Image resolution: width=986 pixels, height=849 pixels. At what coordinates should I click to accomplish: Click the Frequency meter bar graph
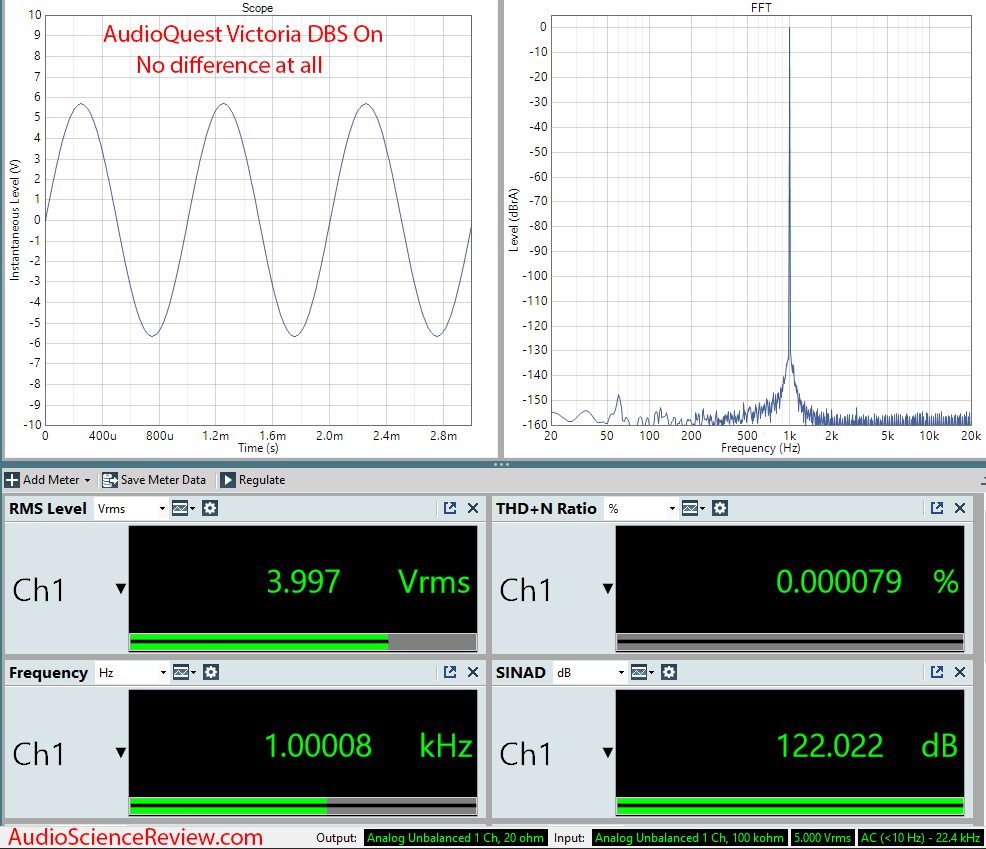[x=303, y=806]
